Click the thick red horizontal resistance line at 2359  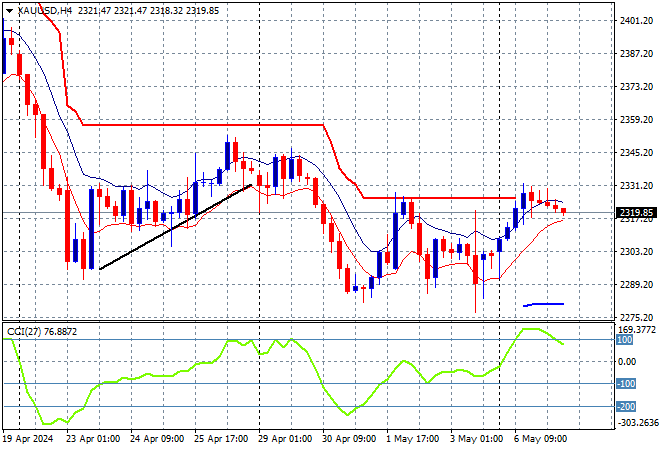(203, 125)
